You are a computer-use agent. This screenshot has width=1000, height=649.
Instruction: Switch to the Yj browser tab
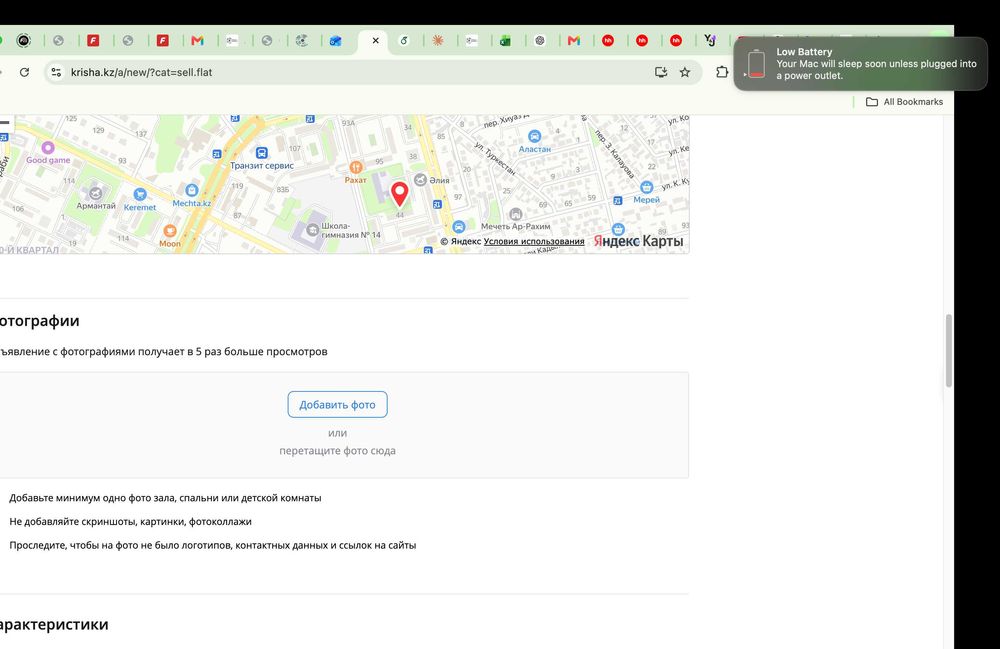710,40
